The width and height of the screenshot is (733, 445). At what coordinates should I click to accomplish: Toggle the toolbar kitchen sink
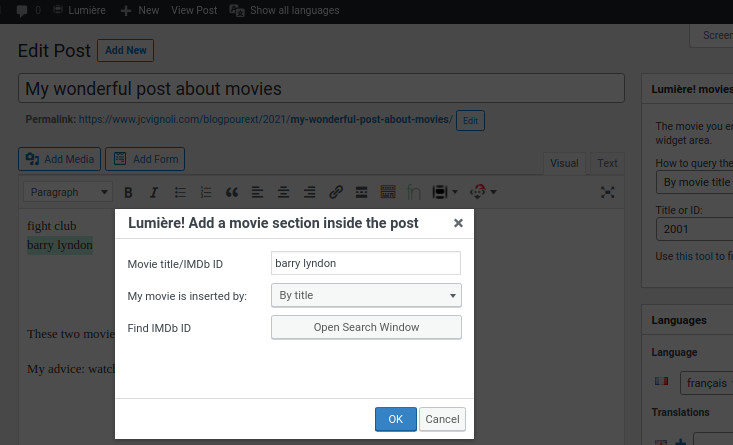[x=388, y=192]
